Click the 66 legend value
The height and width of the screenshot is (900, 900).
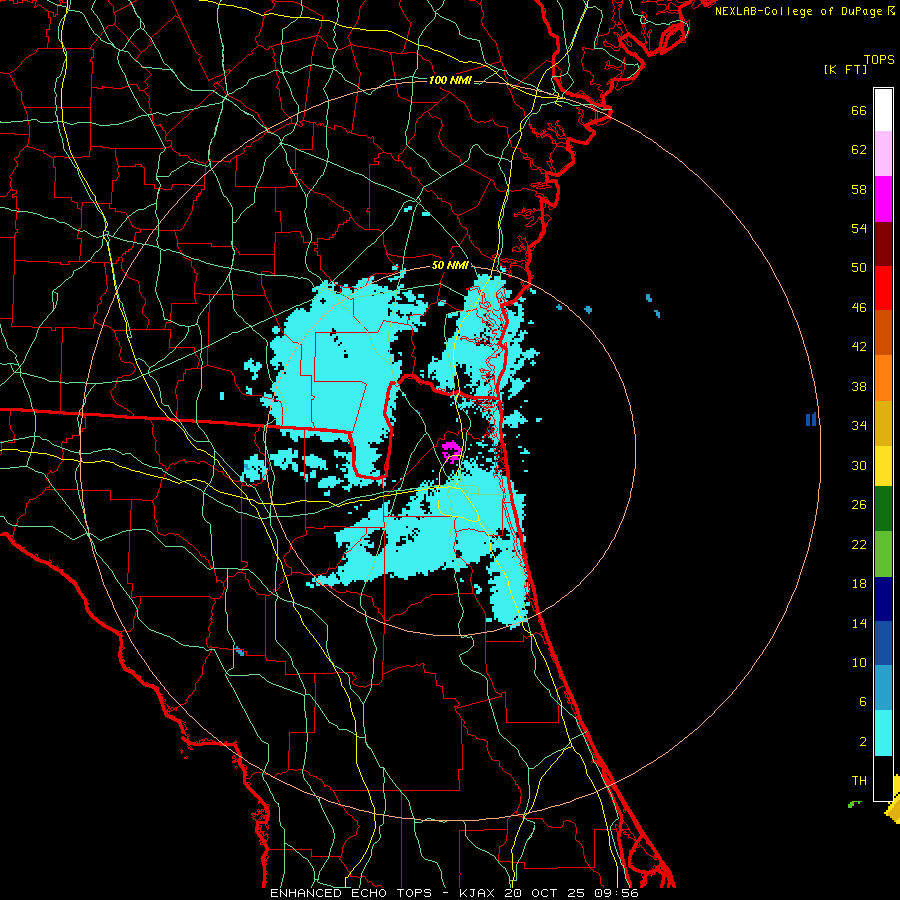tap(859, 111)
